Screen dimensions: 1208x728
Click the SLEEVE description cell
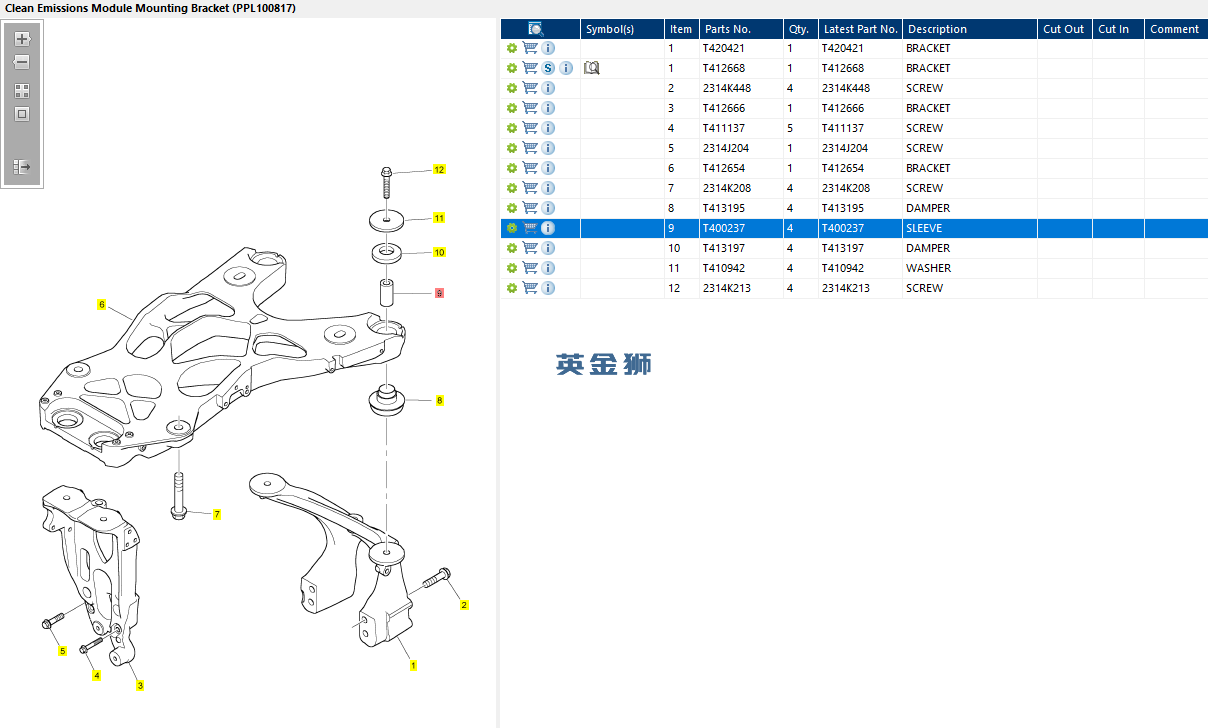tap(969, 228)
